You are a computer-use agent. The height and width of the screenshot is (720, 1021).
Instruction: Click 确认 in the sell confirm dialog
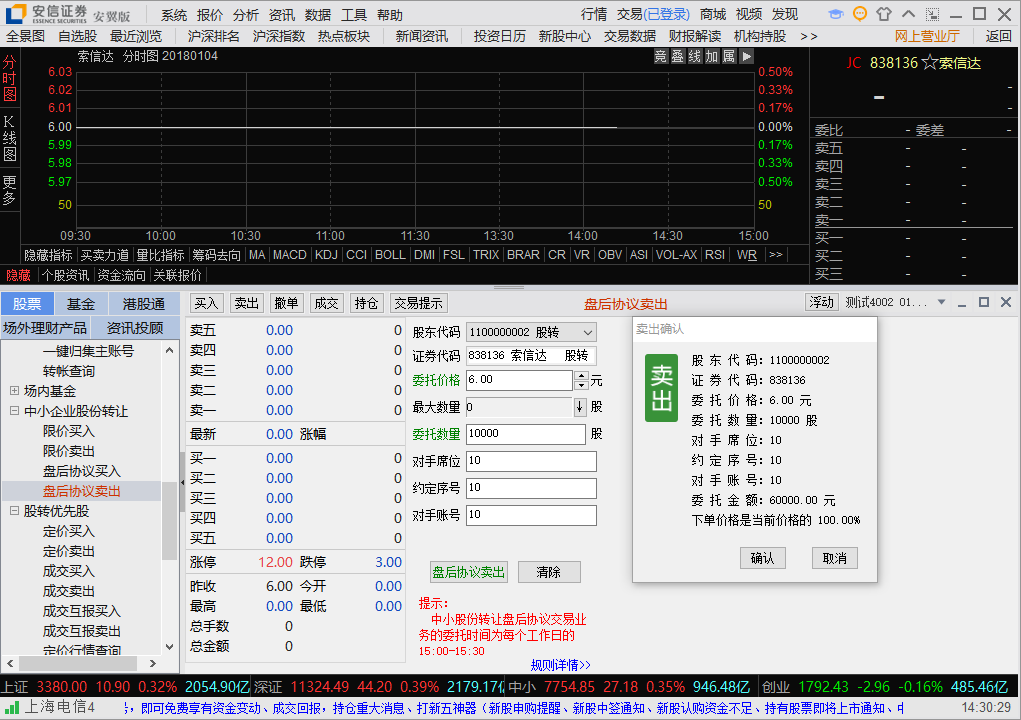coord(762,558)
